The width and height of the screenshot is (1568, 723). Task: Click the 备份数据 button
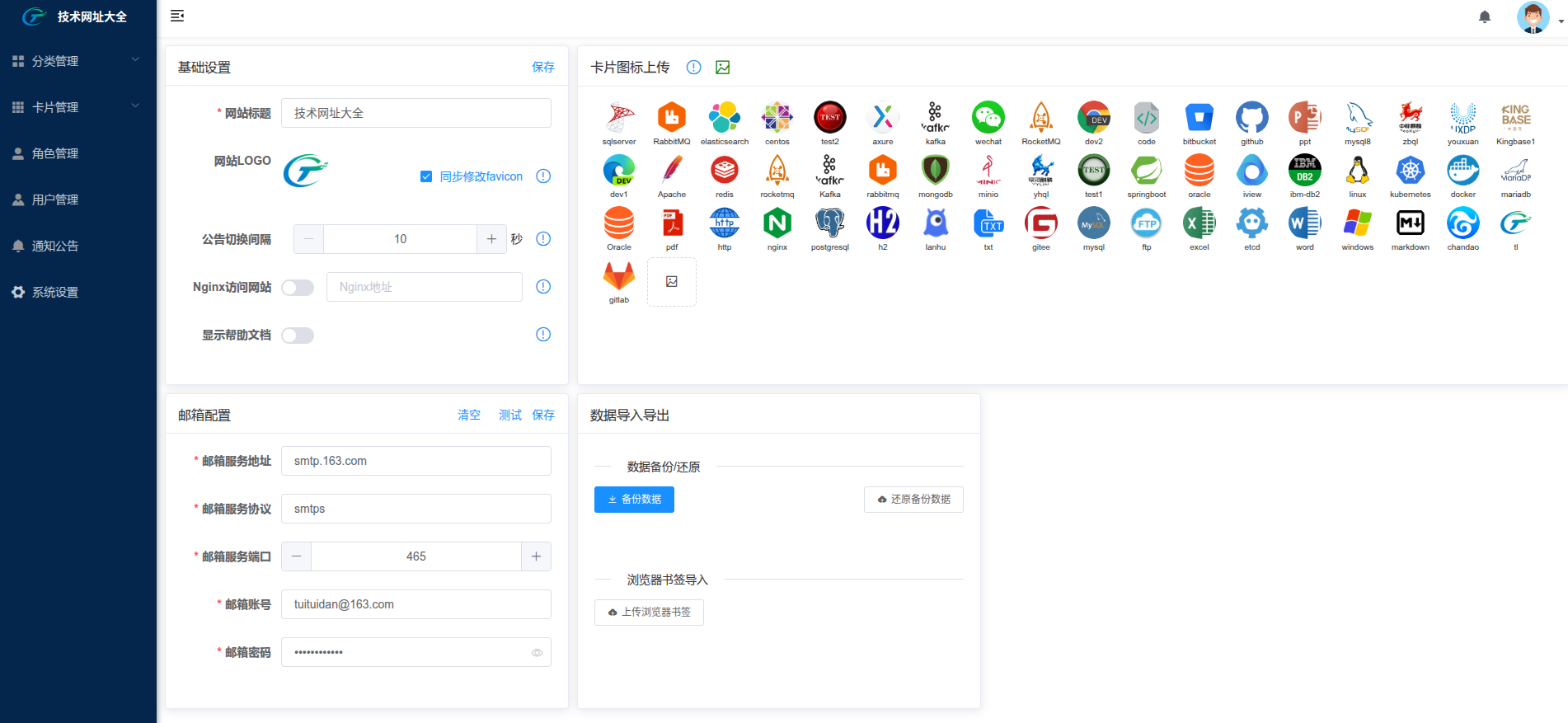[x=634, y=500]
